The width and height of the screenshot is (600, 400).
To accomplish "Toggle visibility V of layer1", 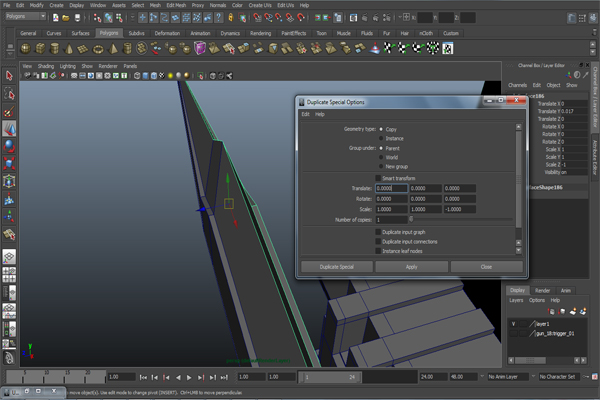I will click(x=514, y=324).
